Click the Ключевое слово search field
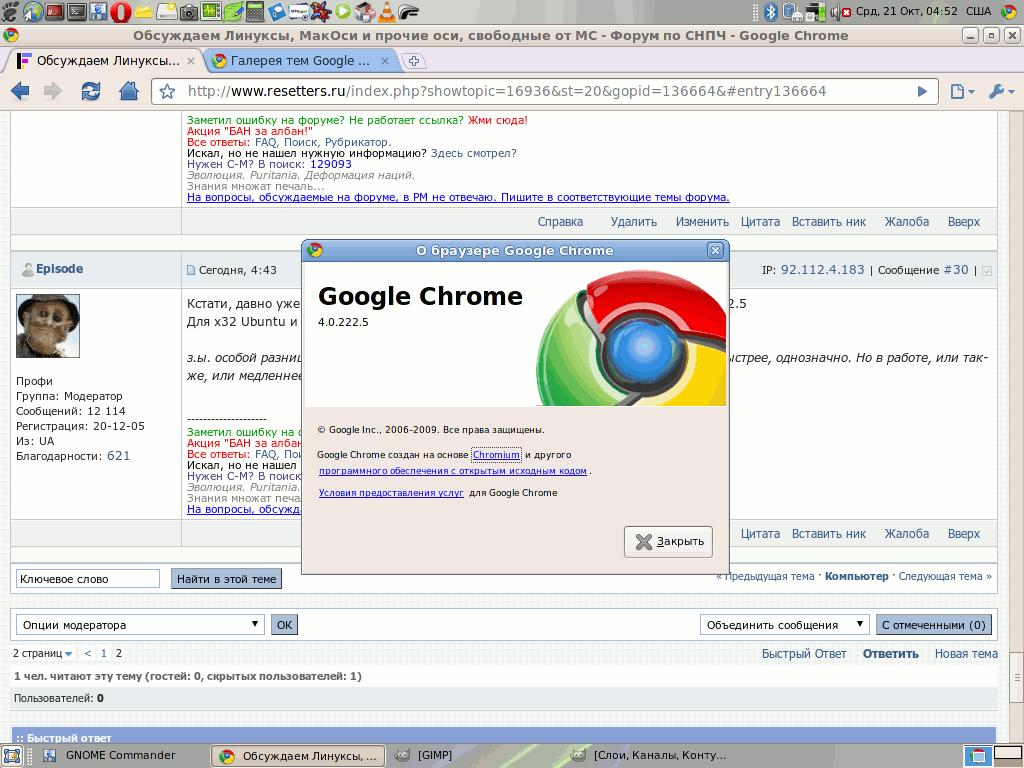 [x=88, y=579]
